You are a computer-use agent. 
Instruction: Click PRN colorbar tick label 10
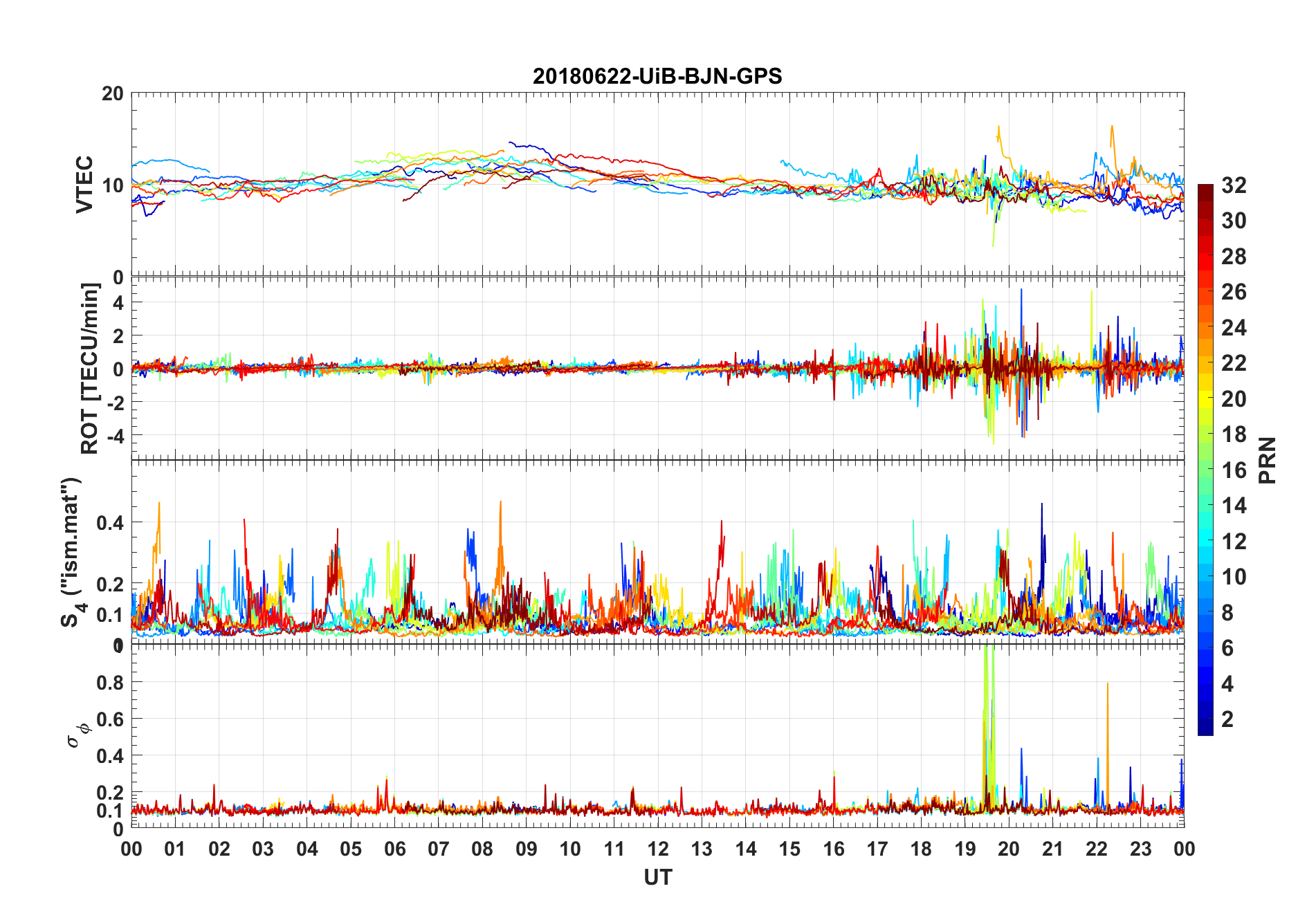pyautogui.click(x=1234, y=576)
